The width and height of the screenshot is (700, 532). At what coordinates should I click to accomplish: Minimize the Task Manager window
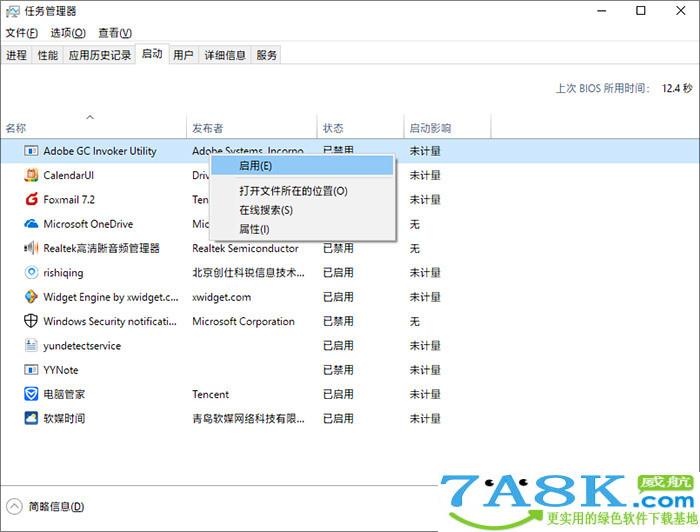coord(602,11)
